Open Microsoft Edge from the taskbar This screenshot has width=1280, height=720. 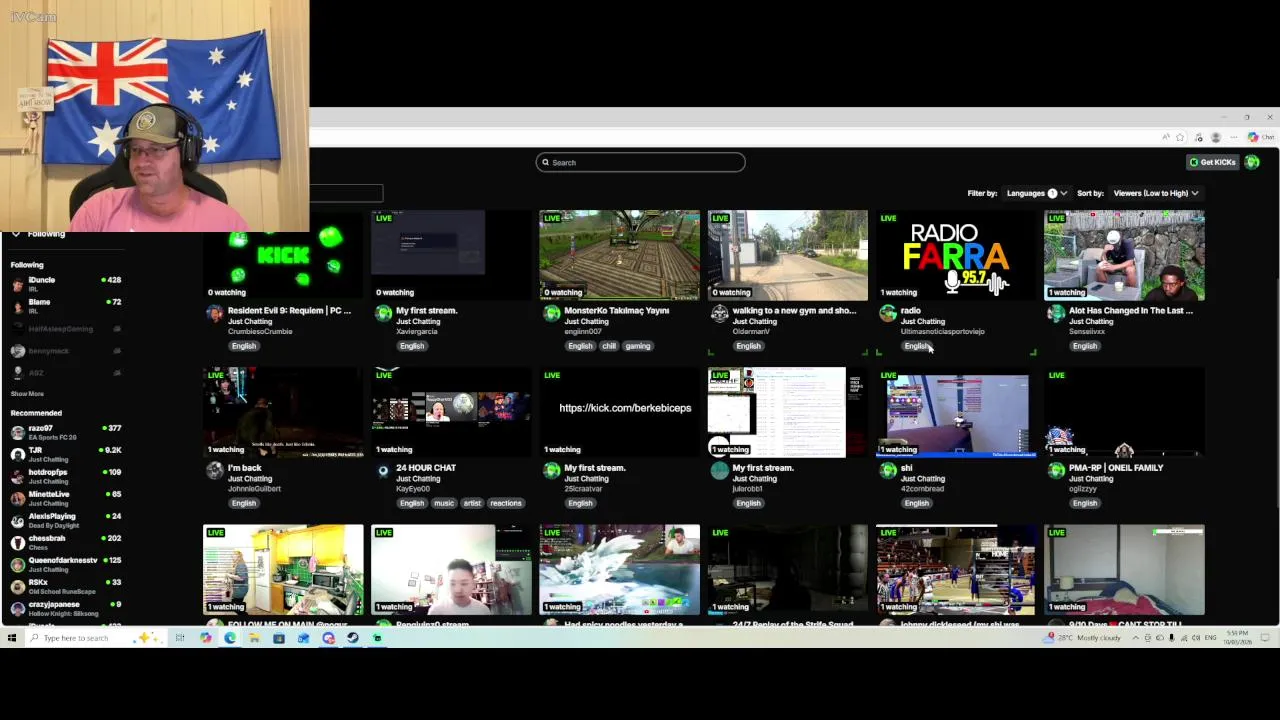tap(230, 638)
